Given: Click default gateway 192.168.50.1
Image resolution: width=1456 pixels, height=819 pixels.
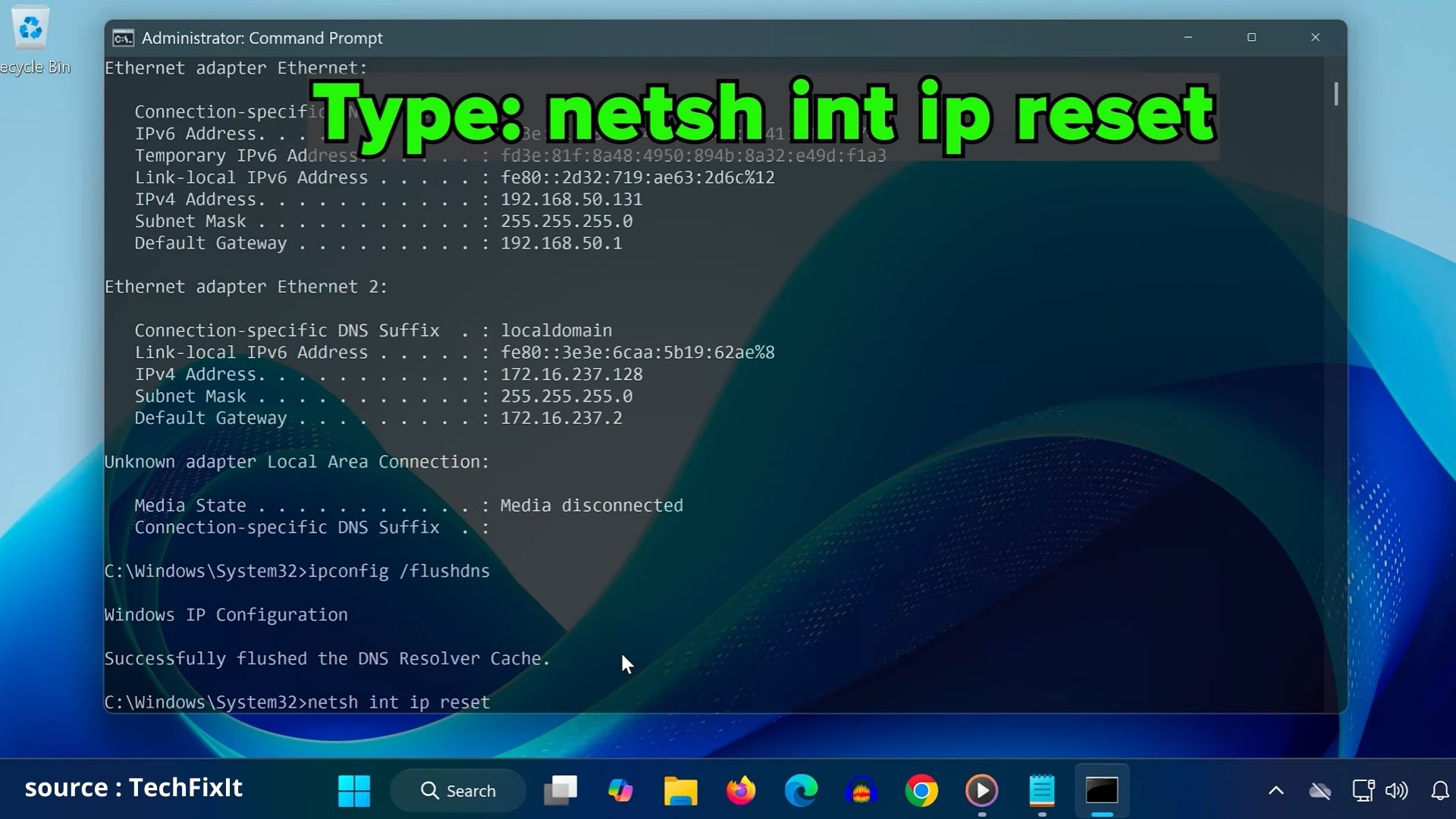Looking at the screenshot, I should [561, 243].
